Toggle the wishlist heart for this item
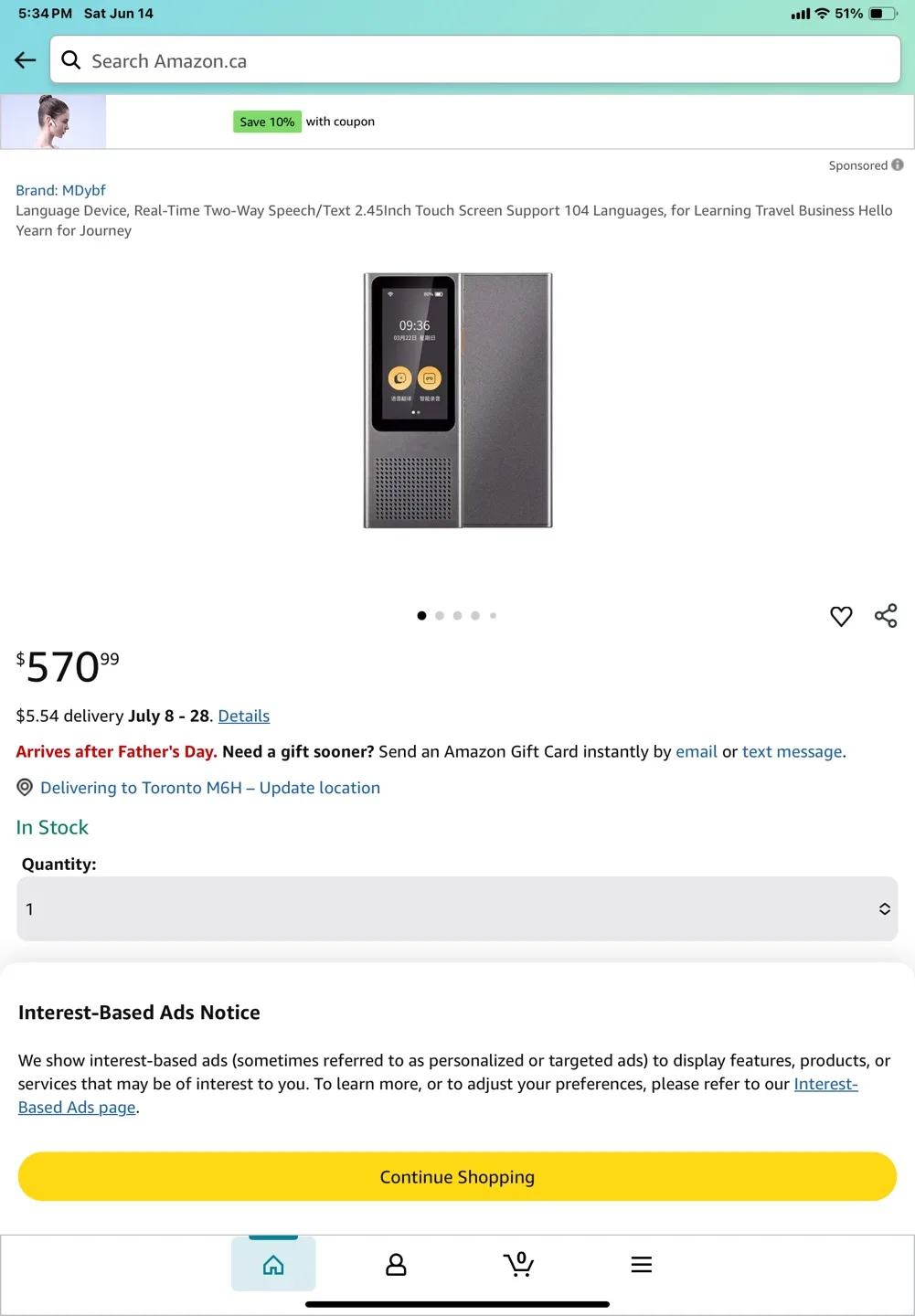Screen dimensions: 915x1316 click(840, 616)
